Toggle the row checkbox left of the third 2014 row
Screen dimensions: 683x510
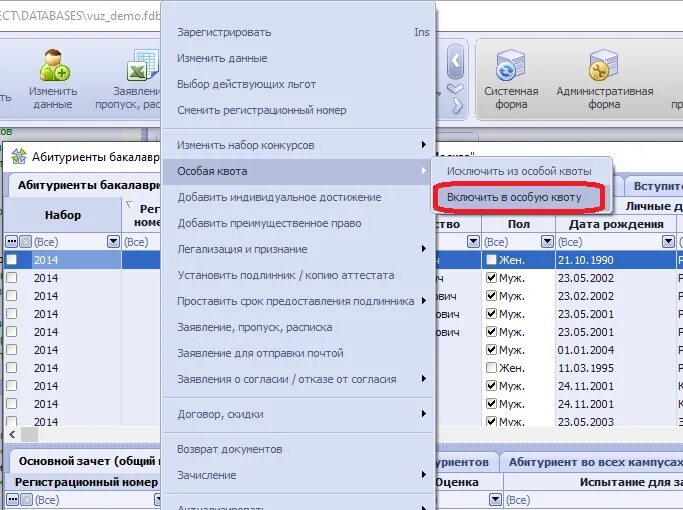12,295
